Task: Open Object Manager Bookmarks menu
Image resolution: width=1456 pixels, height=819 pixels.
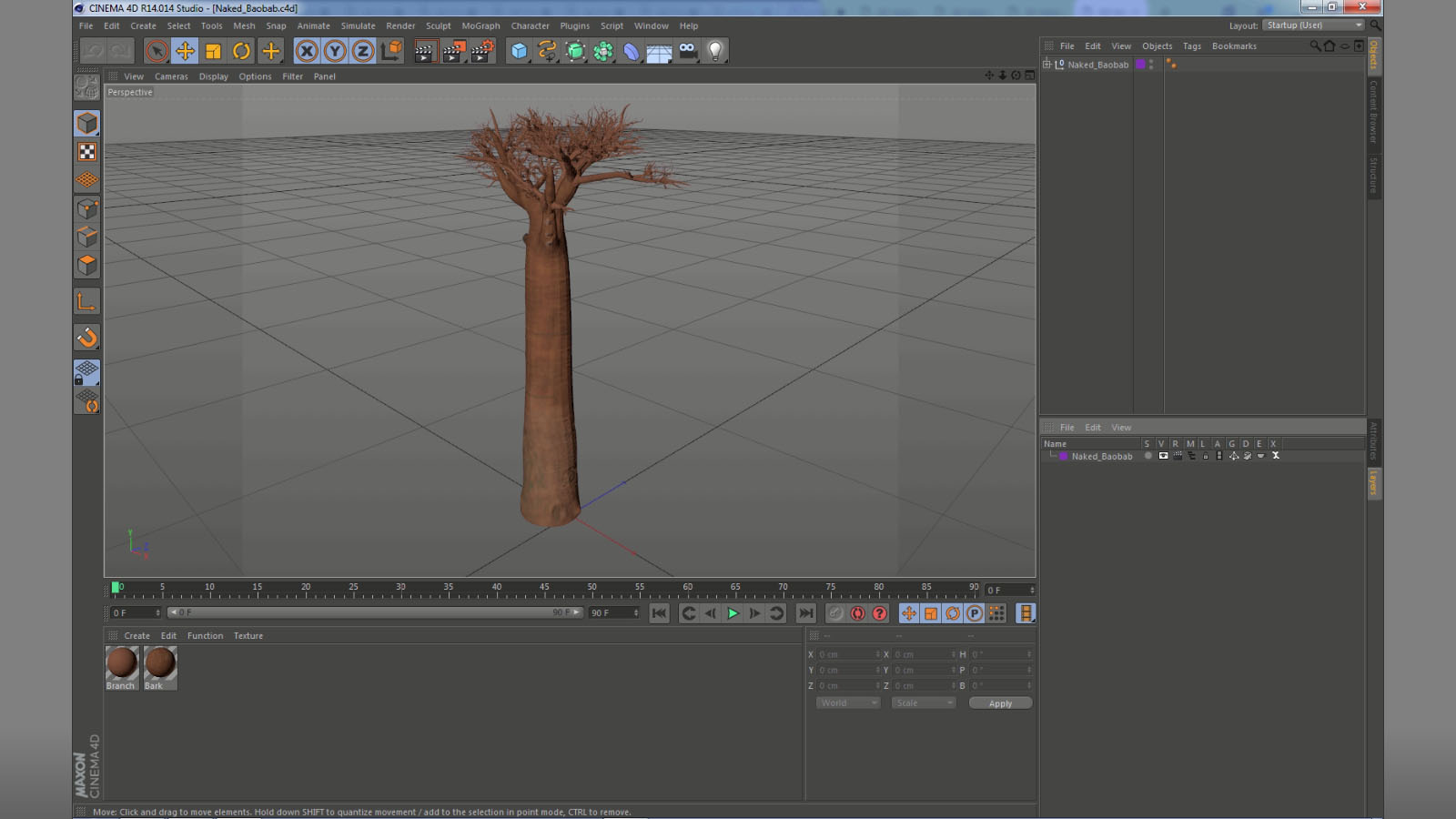Action: [1234, 46]
